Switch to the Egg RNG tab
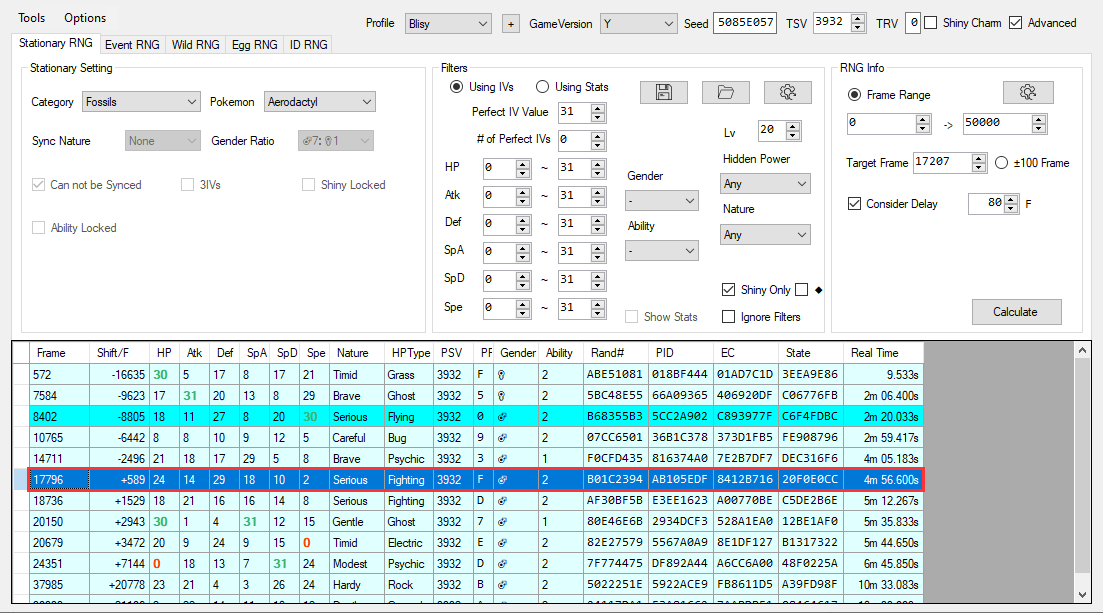Screen dimensions: 1103x613 point(255,44)
